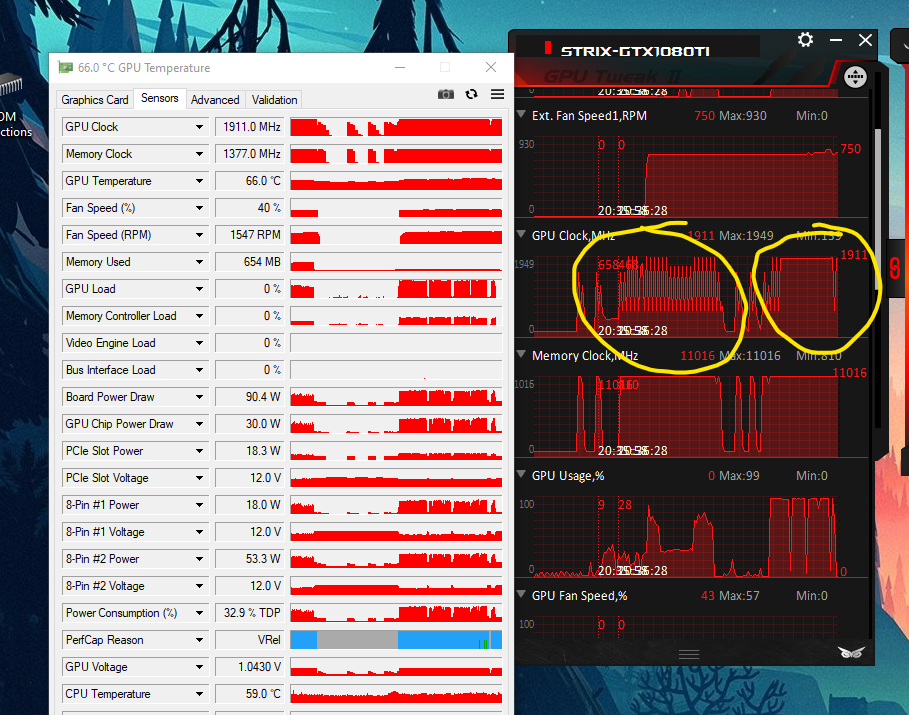Open PCIe Slot Voltage dropdown
This screenshot has width=909, height=715.
[199, 478]
